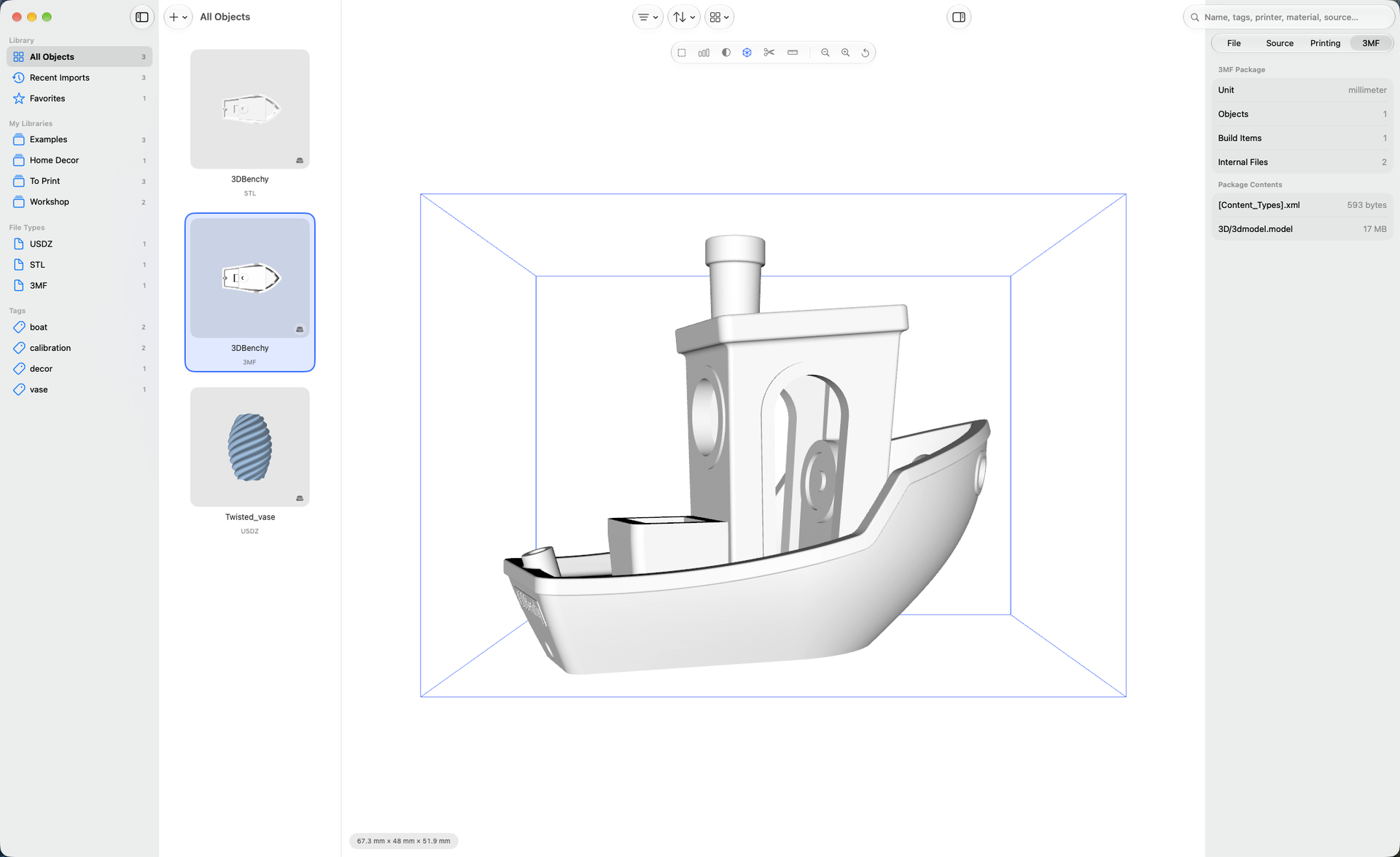Reset the 3D view rotation
1400x857 pixels.
tap(866, 53)
